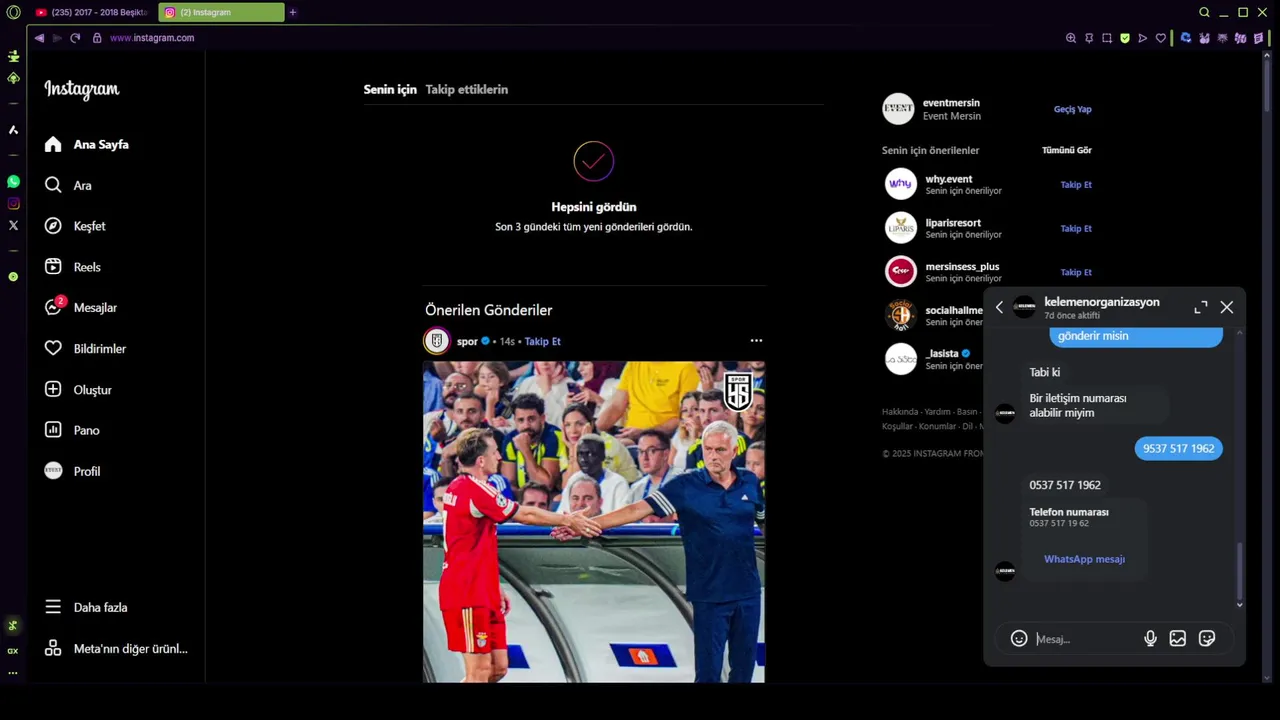This screenshot has width=1280, height=720.
Task: Click the site lock icon
Action: pyautogui.click(x=97, y=38)
